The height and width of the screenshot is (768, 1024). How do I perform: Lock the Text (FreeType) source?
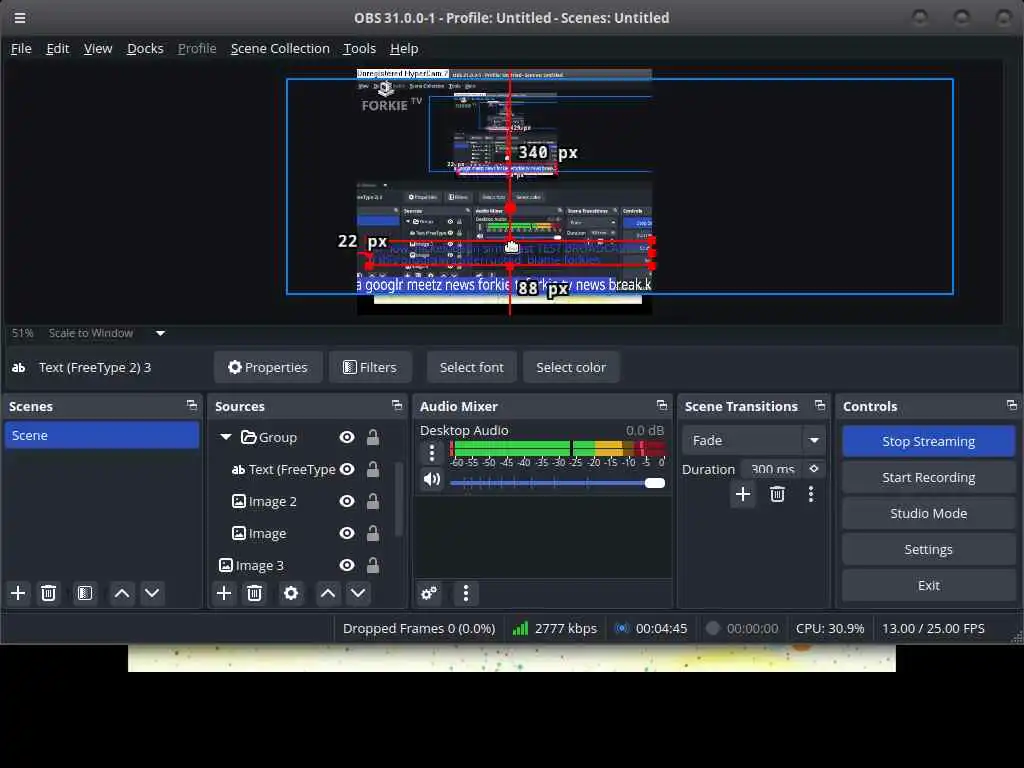pos(373,469)
